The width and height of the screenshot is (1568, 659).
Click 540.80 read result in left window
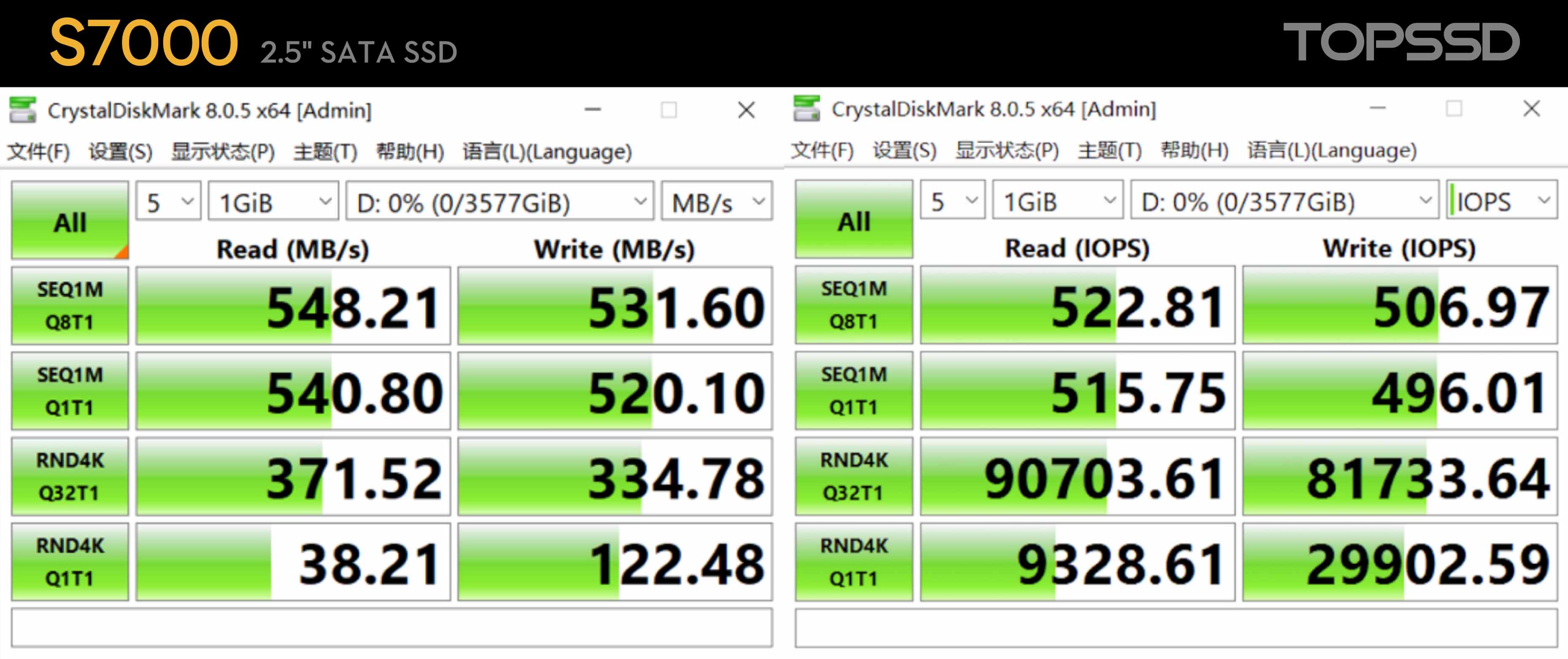click(293, 391)
